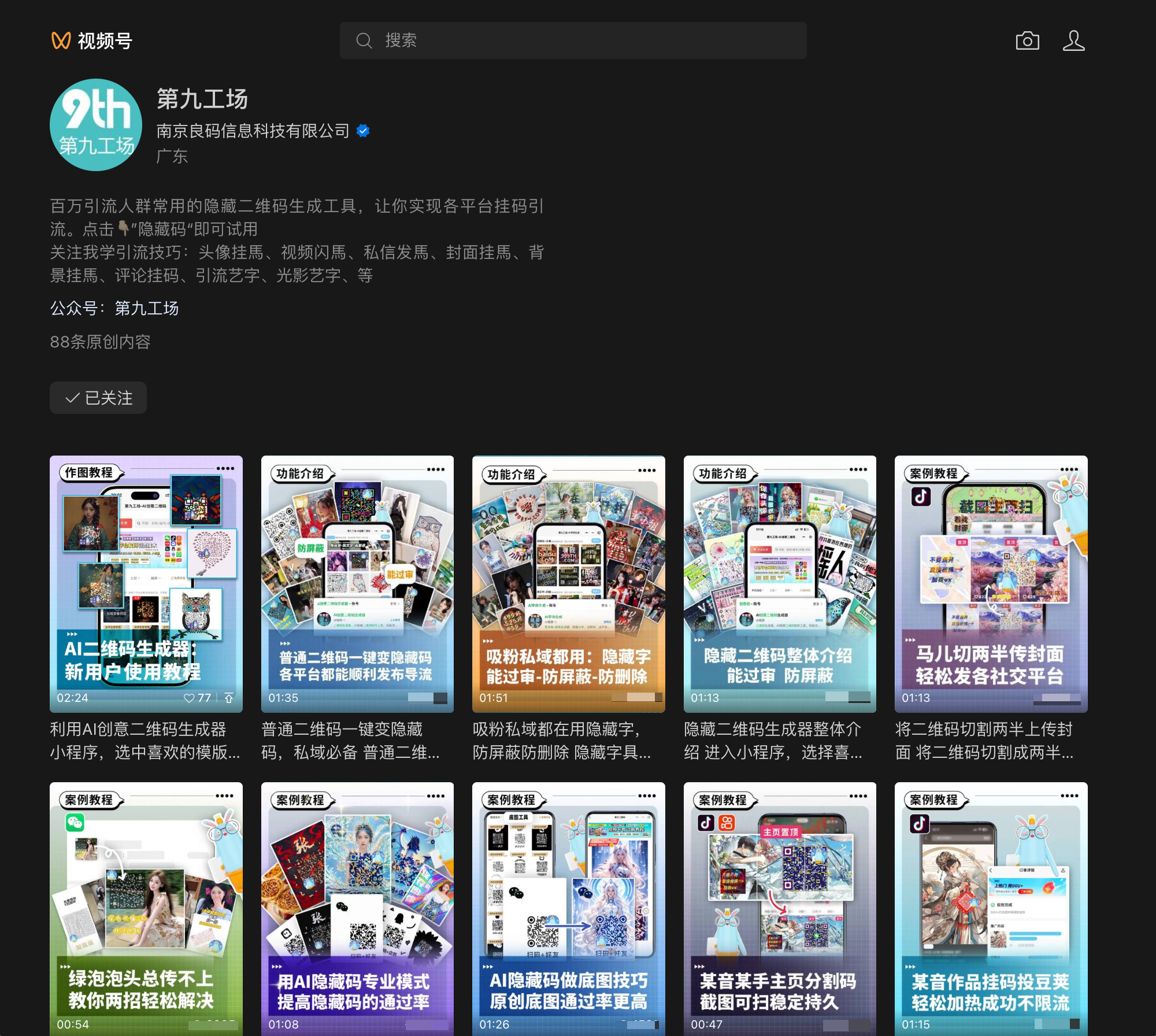This screenshot has height=1036, width=1156.
Task: Click share icon on first video
Action: (x=229, y=698)
